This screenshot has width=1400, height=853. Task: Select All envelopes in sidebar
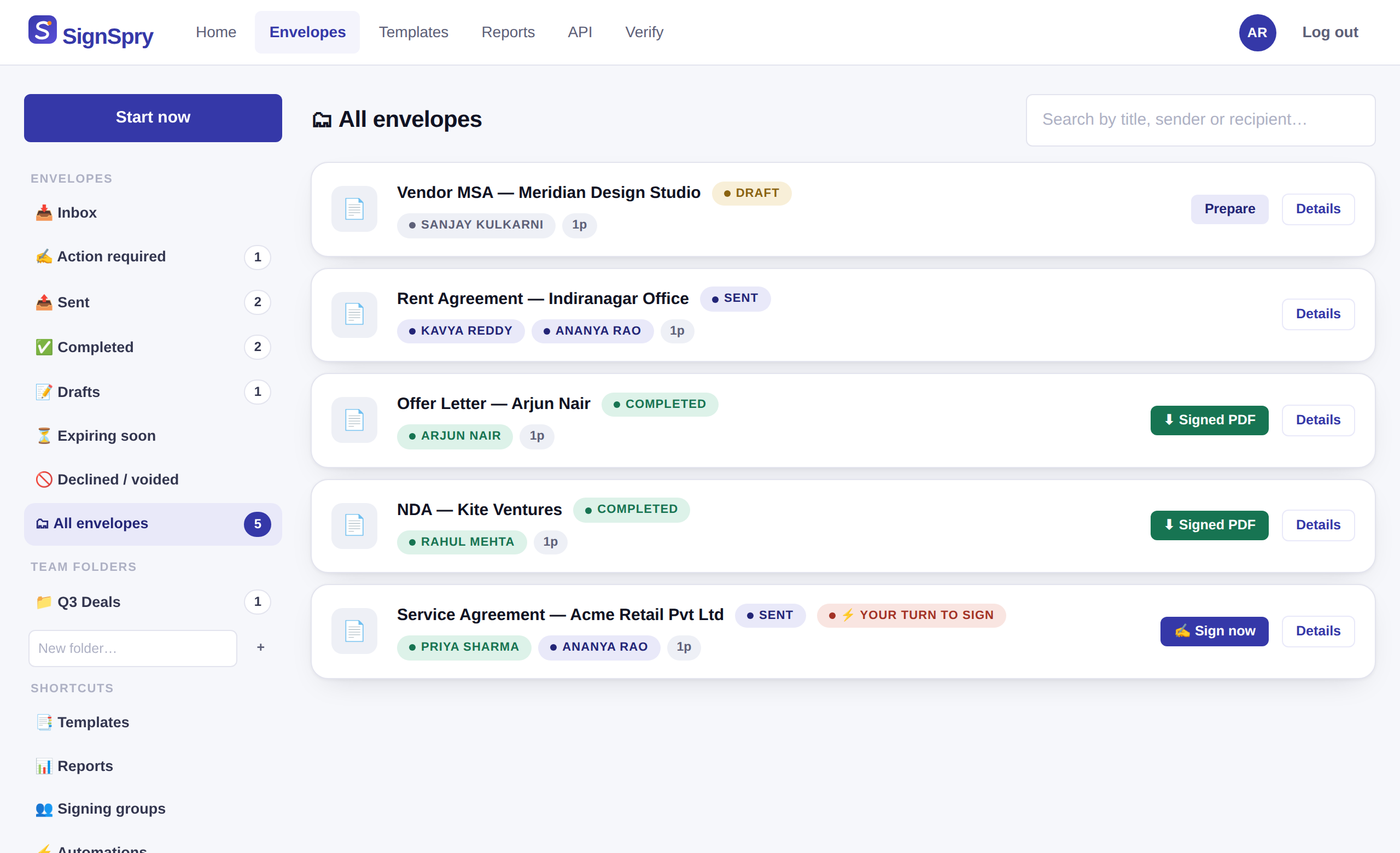coord(153,524)
